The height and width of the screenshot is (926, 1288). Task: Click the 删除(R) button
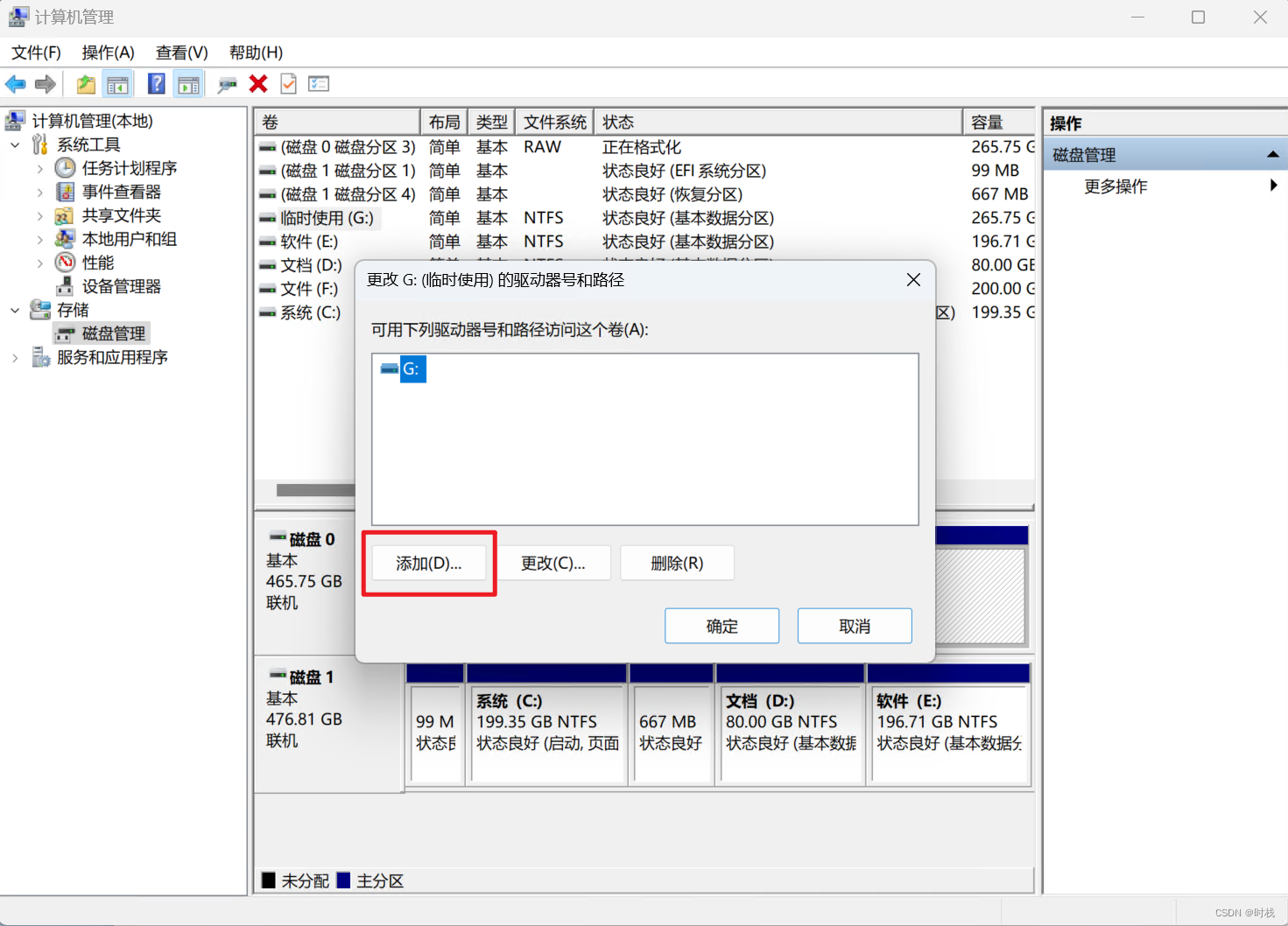tap(677, 563)
